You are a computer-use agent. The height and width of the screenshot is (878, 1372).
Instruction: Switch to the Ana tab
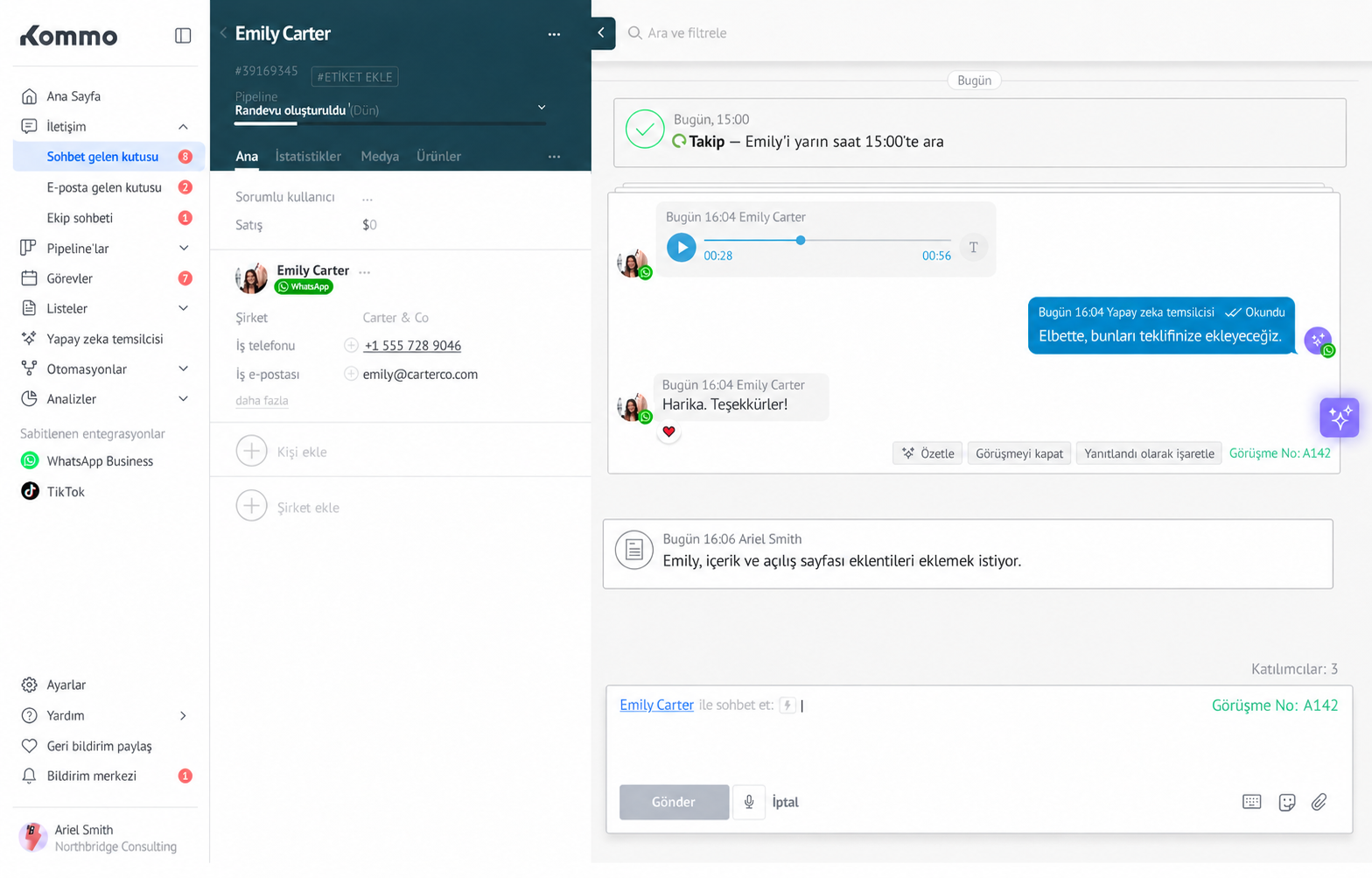coord(247,157)
